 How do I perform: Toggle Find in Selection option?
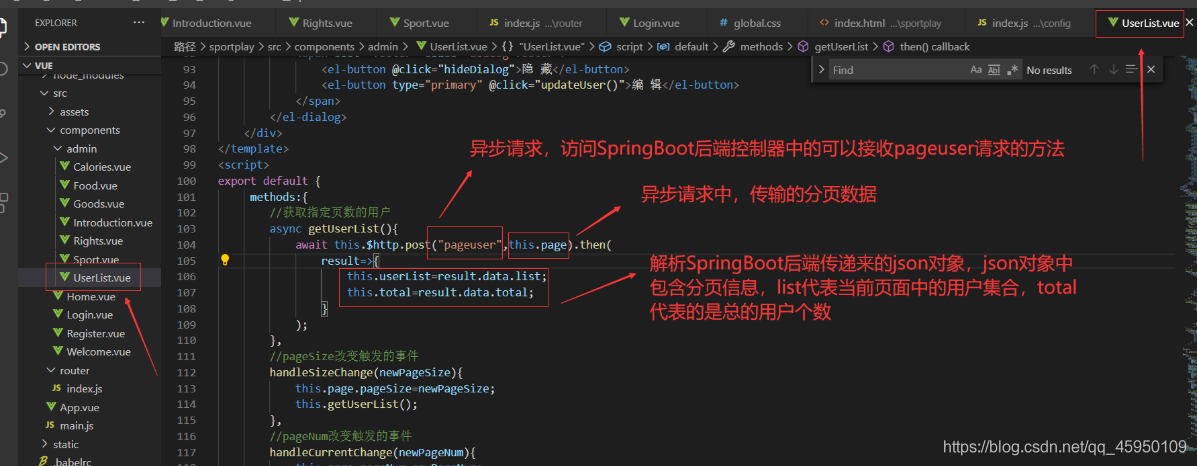tap(1131, 70)
